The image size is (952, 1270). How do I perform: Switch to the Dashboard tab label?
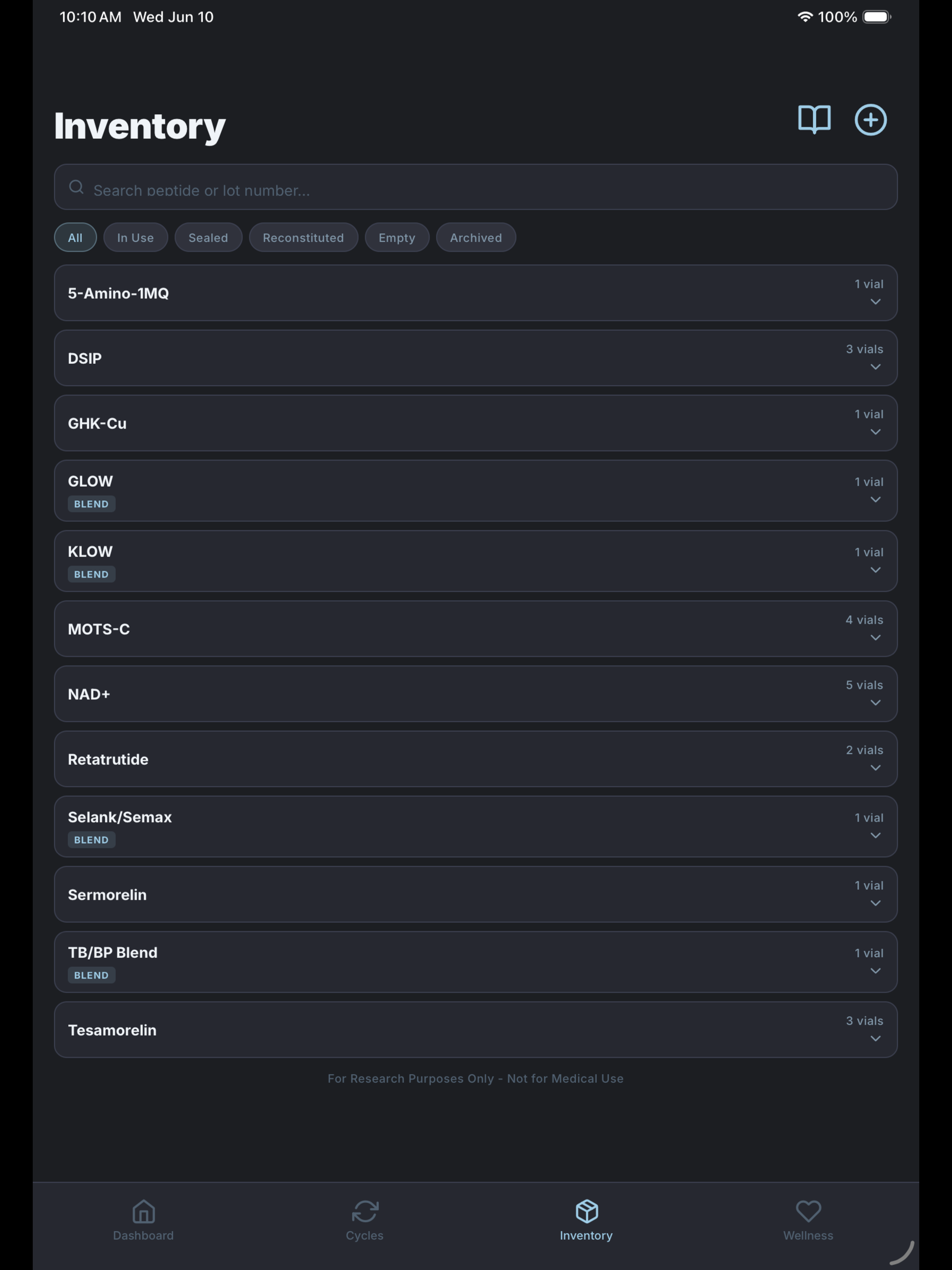click(143, 1235)
